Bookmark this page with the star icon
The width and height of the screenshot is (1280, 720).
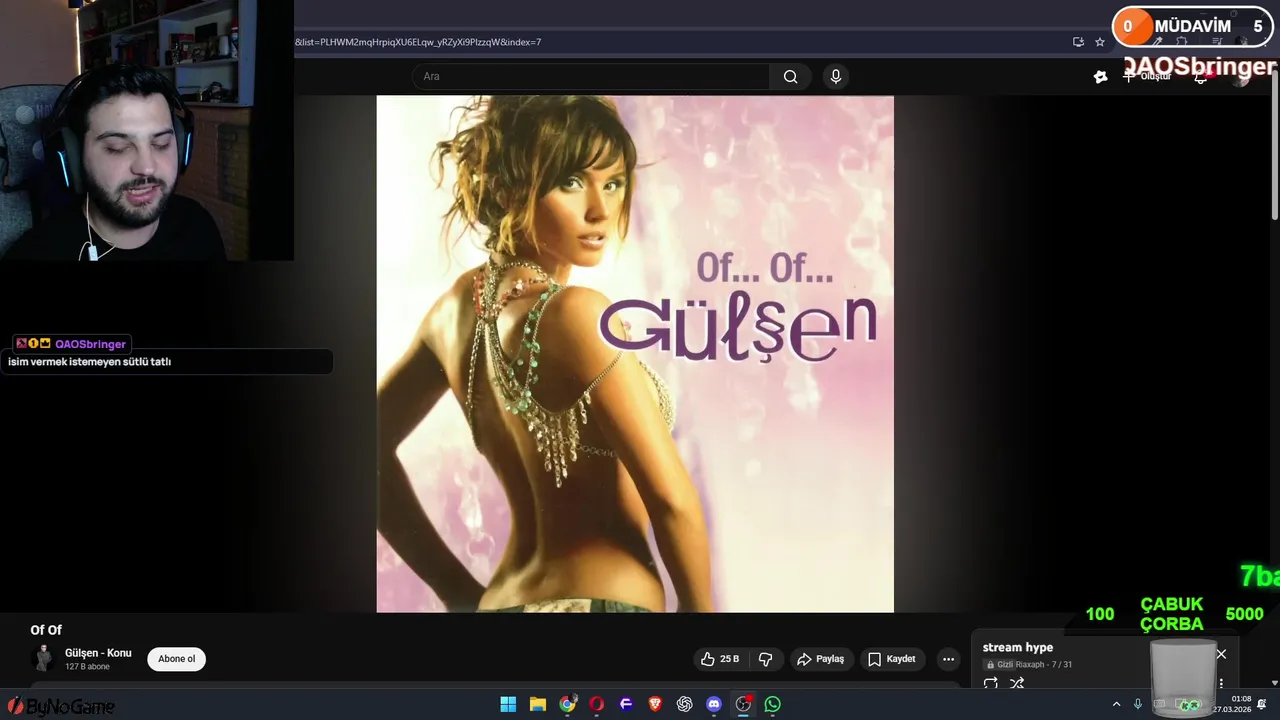click(x=1100, y=42)
